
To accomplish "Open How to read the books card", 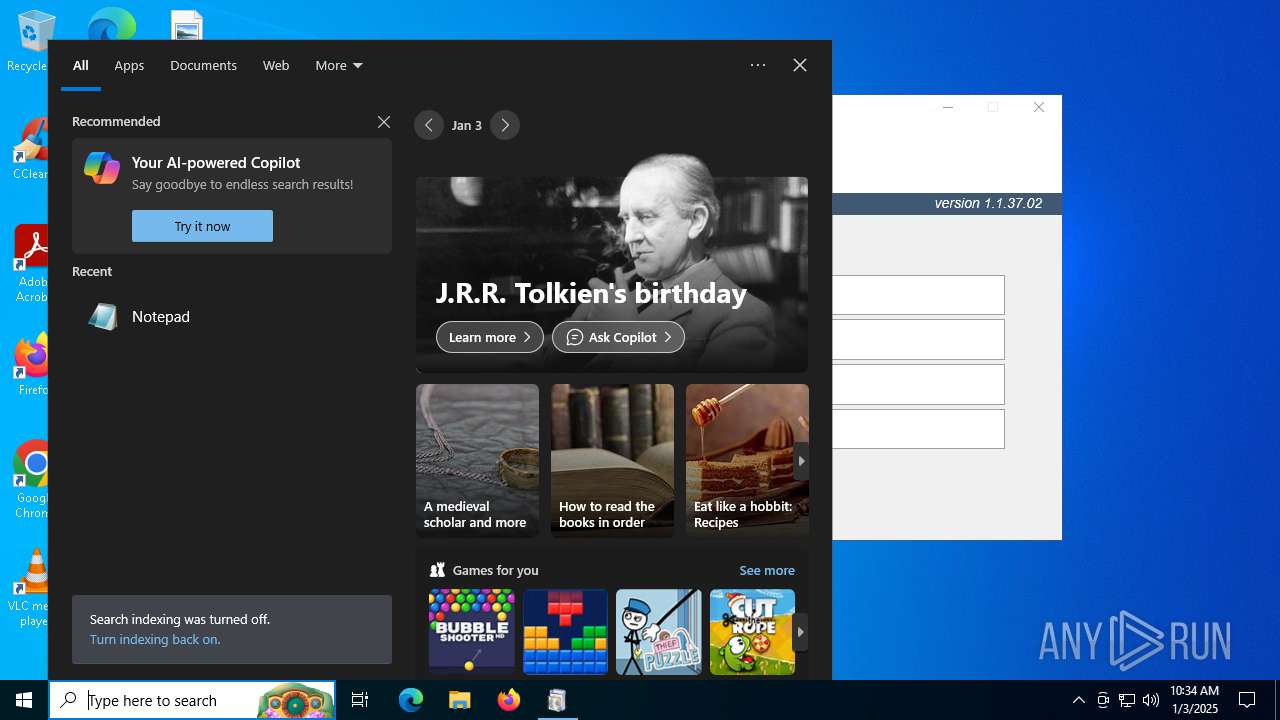I will (x=612, y=461).
